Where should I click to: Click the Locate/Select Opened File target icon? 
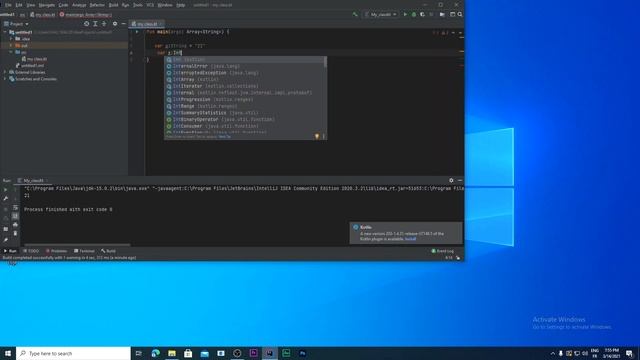87,24
